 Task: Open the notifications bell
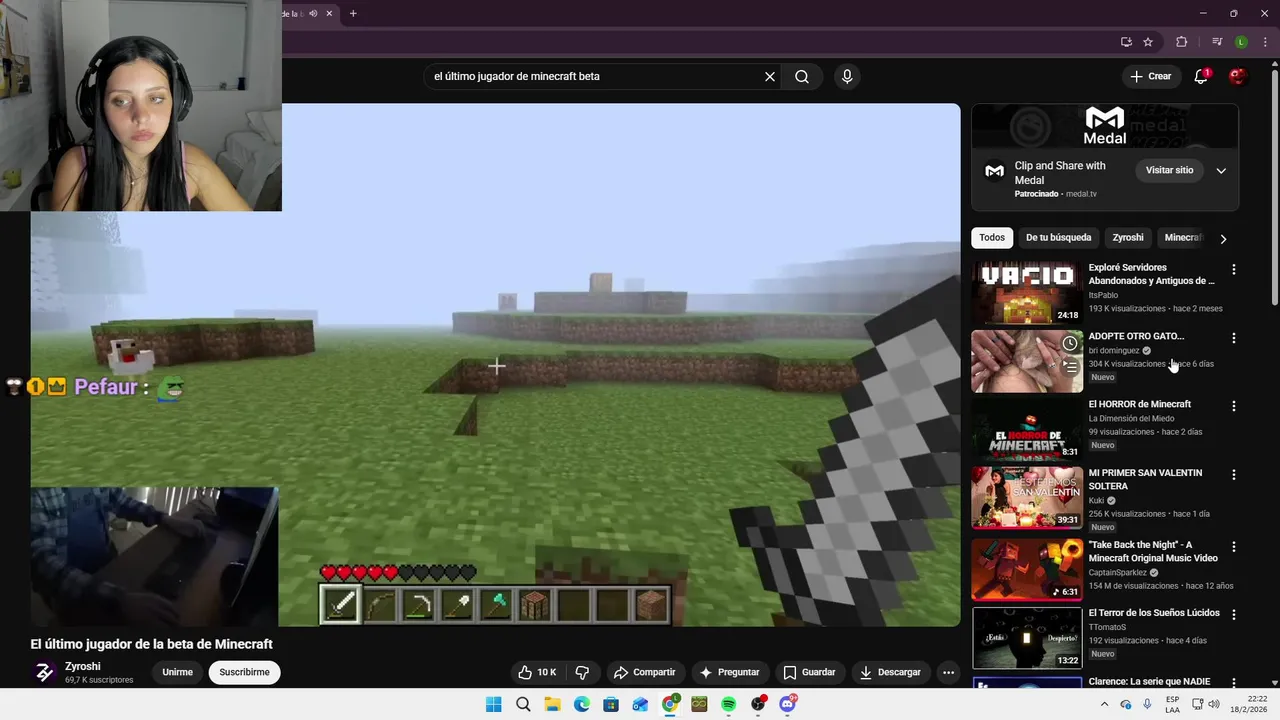point(1201,76)
